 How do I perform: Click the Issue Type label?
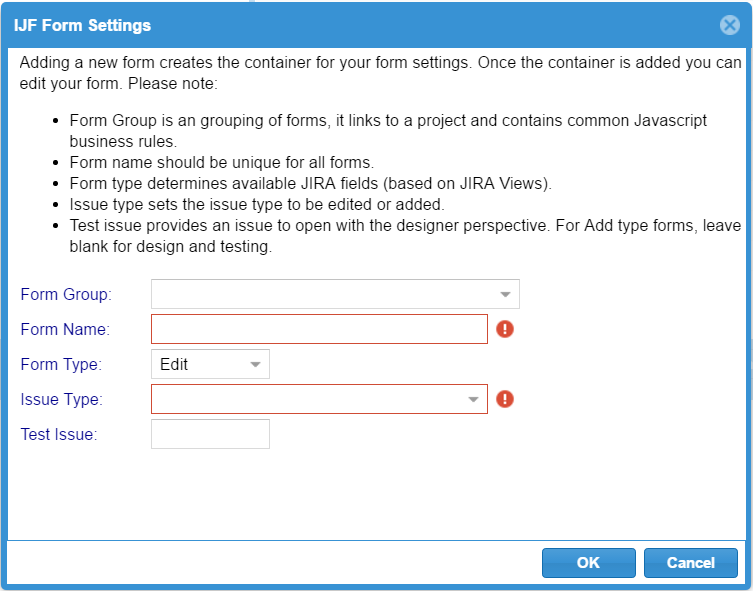61,399
